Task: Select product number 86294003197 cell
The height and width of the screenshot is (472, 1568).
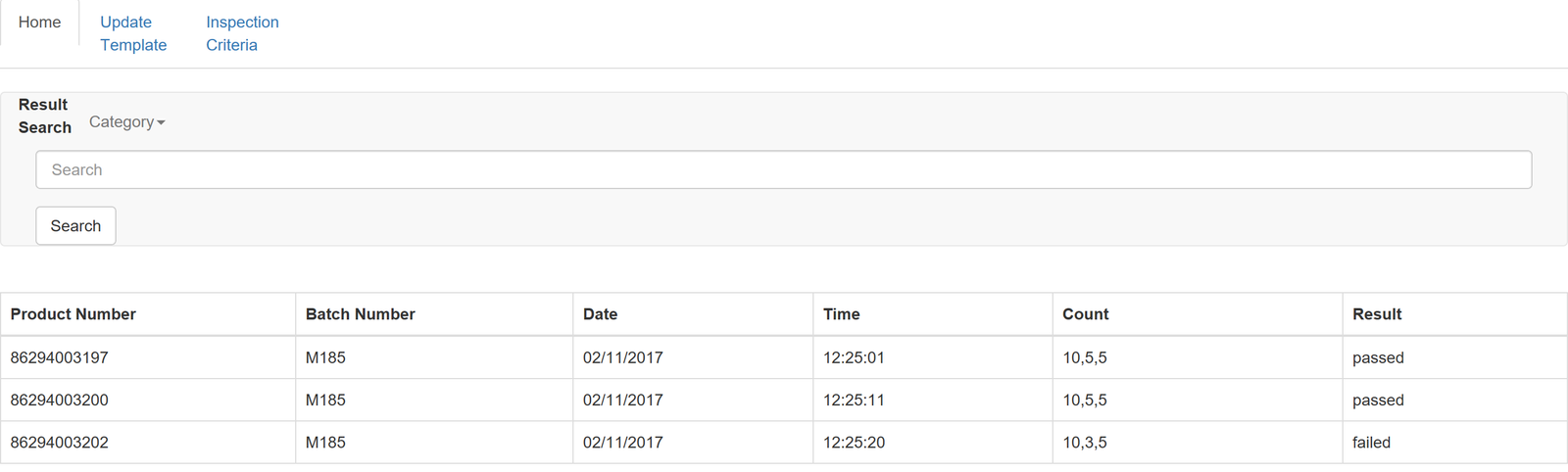Action: coord(60,357)
